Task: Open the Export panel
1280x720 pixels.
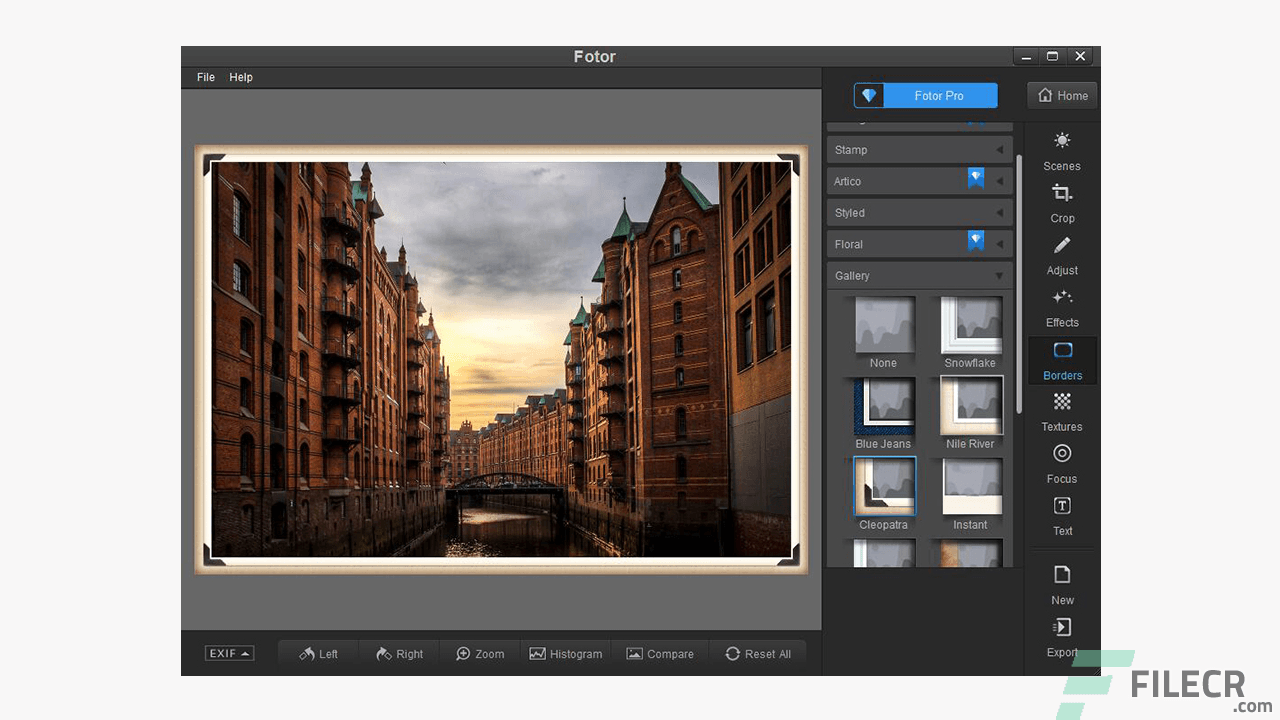Action: click(x=1061, y=638)
